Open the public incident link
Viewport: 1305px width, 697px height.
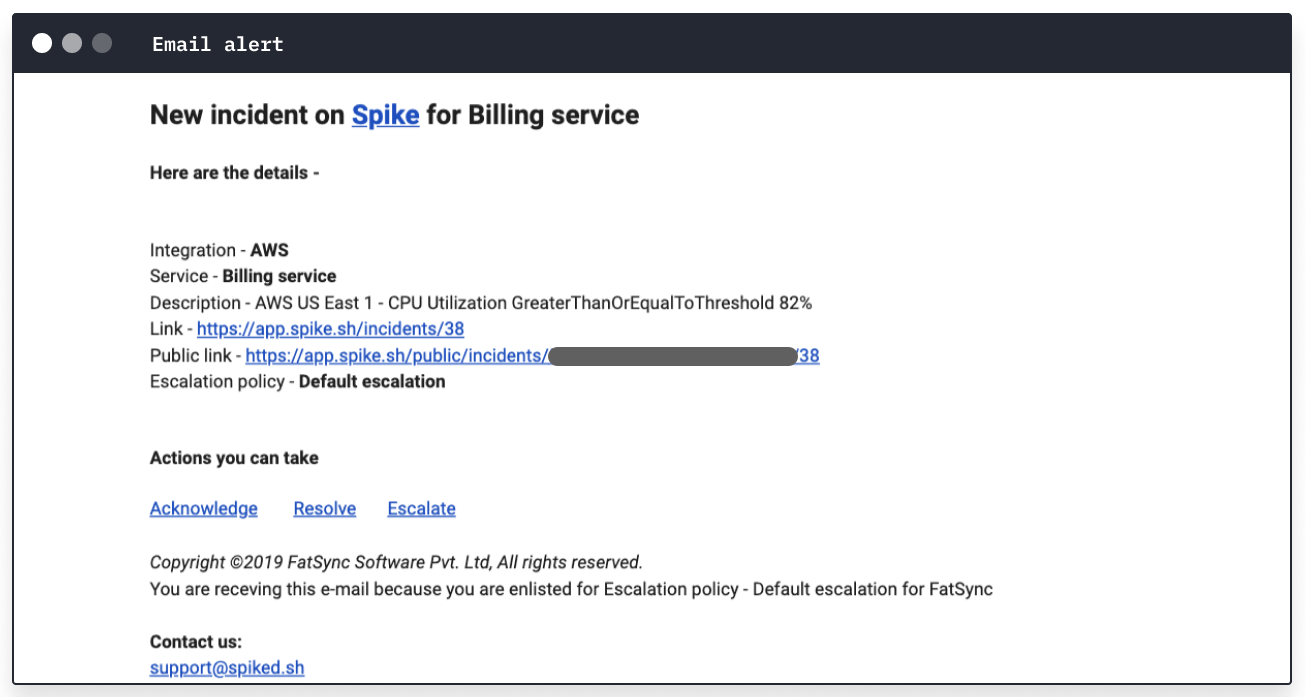(532, 355)
